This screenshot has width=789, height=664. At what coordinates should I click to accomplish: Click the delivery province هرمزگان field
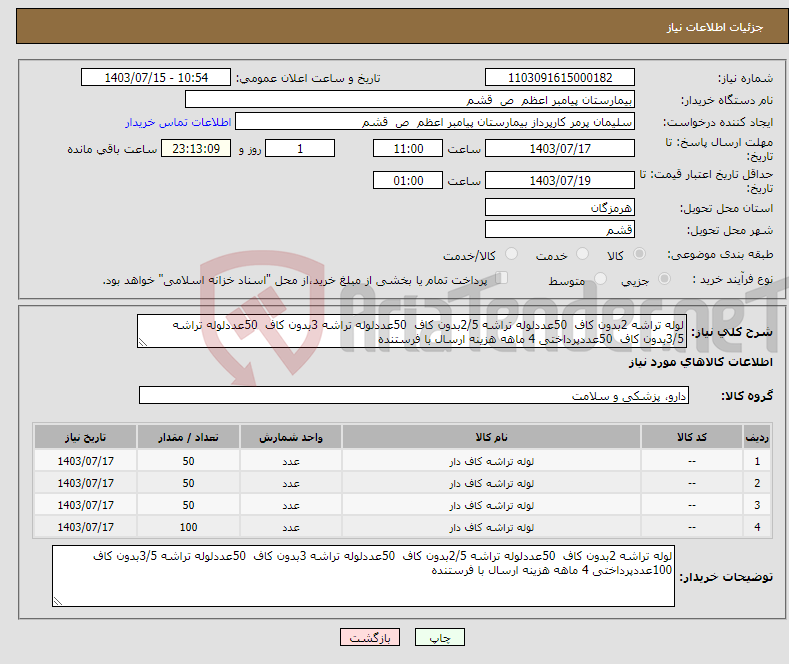pyautogui.click(x=560, y=207)
